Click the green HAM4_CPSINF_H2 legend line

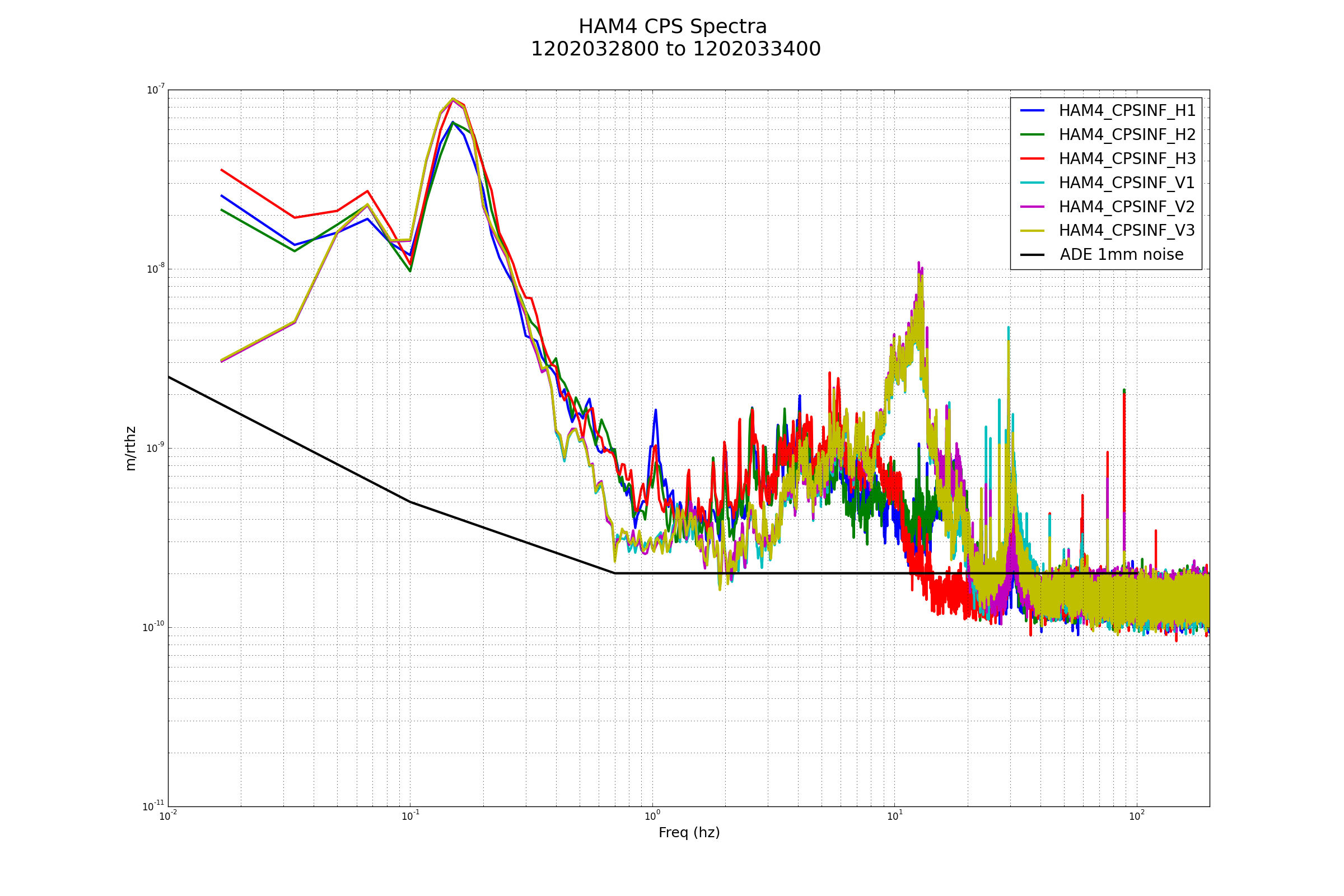[1032, 134]
